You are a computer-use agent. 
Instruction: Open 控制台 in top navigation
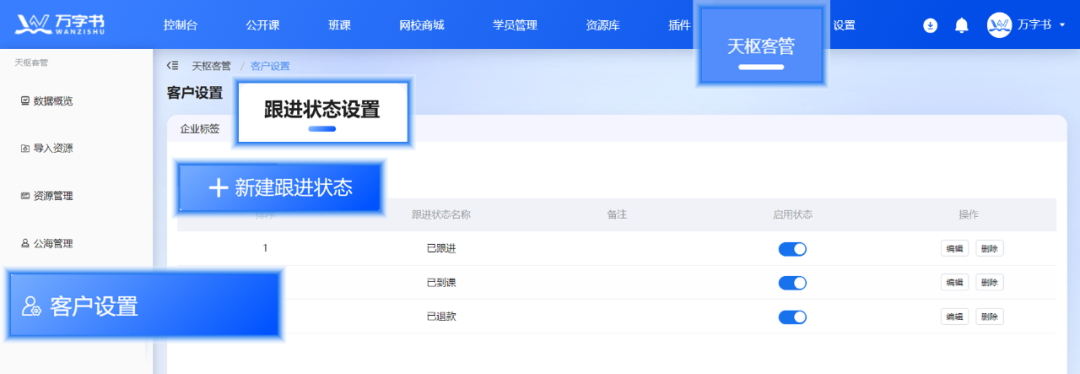coord(180,25)
